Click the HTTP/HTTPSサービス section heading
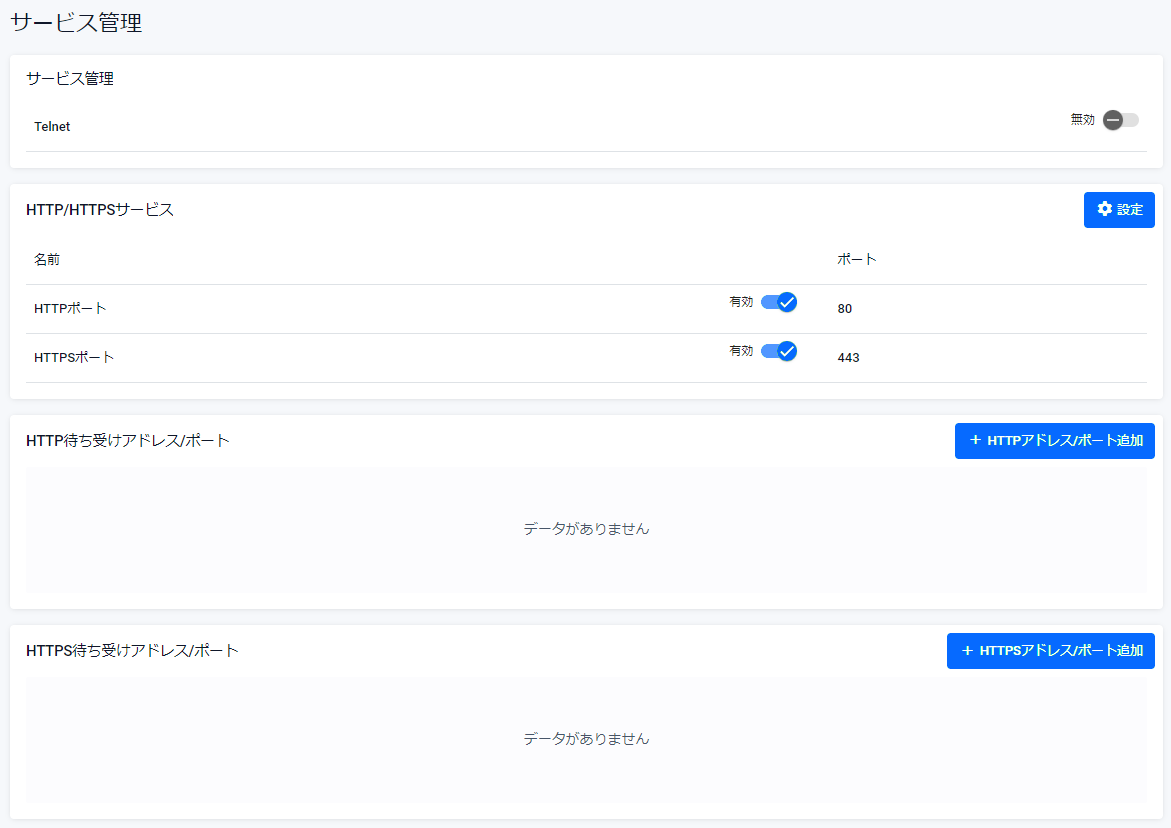1171x828 pixels. 100,210
